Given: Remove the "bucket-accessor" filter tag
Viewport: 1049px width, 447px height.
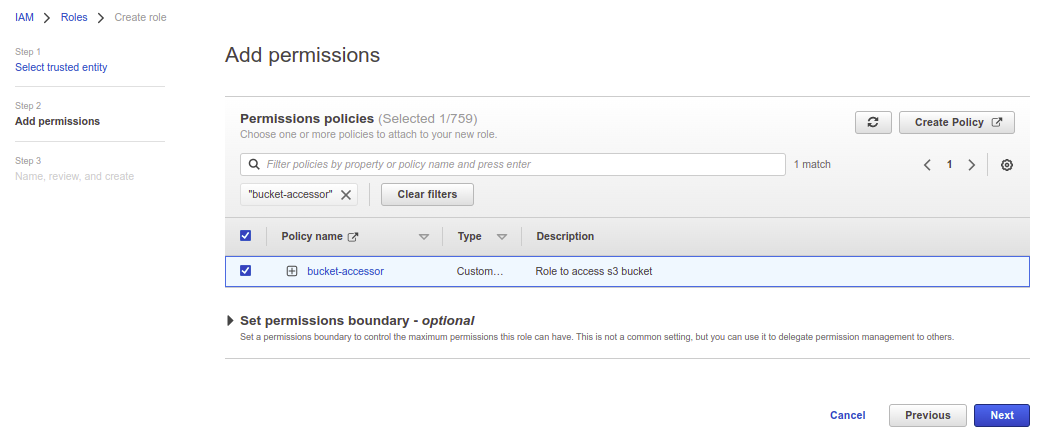Looking at the screenshot, I should tap(346, 195).
